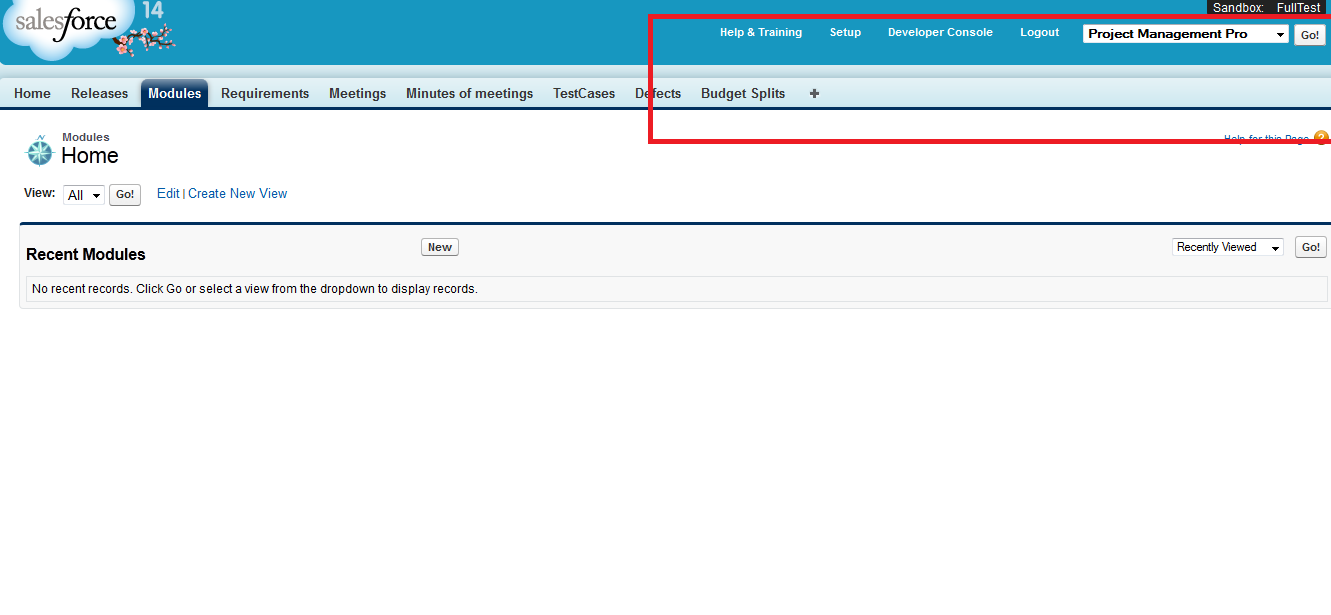Select the Modules tab
Viewport: 1331px width, 615px height.
point(175,93)
